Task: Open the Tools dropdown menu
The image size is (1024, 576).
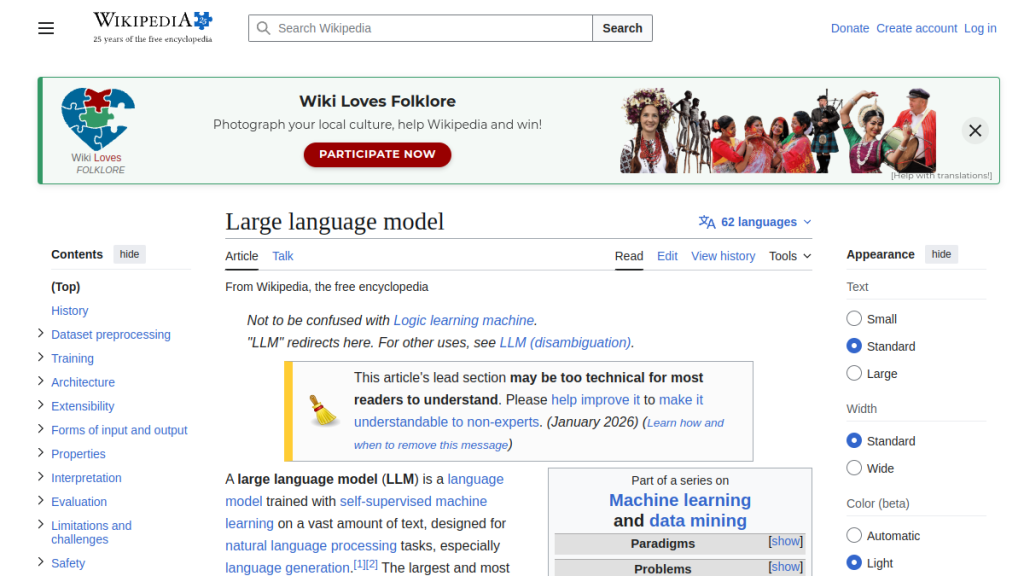Action: click(789, 256)
